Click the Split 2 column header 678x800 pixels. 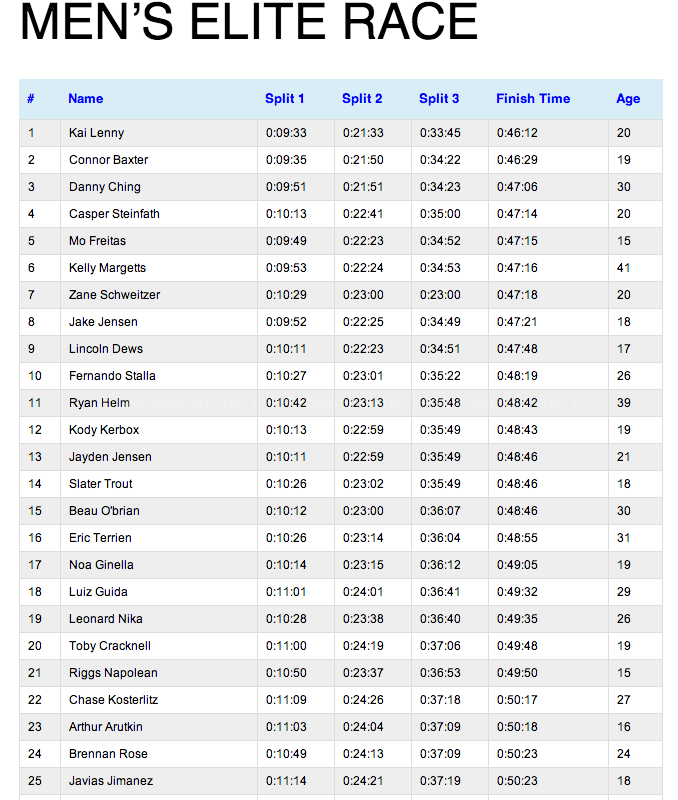click(x=362, y=99)
